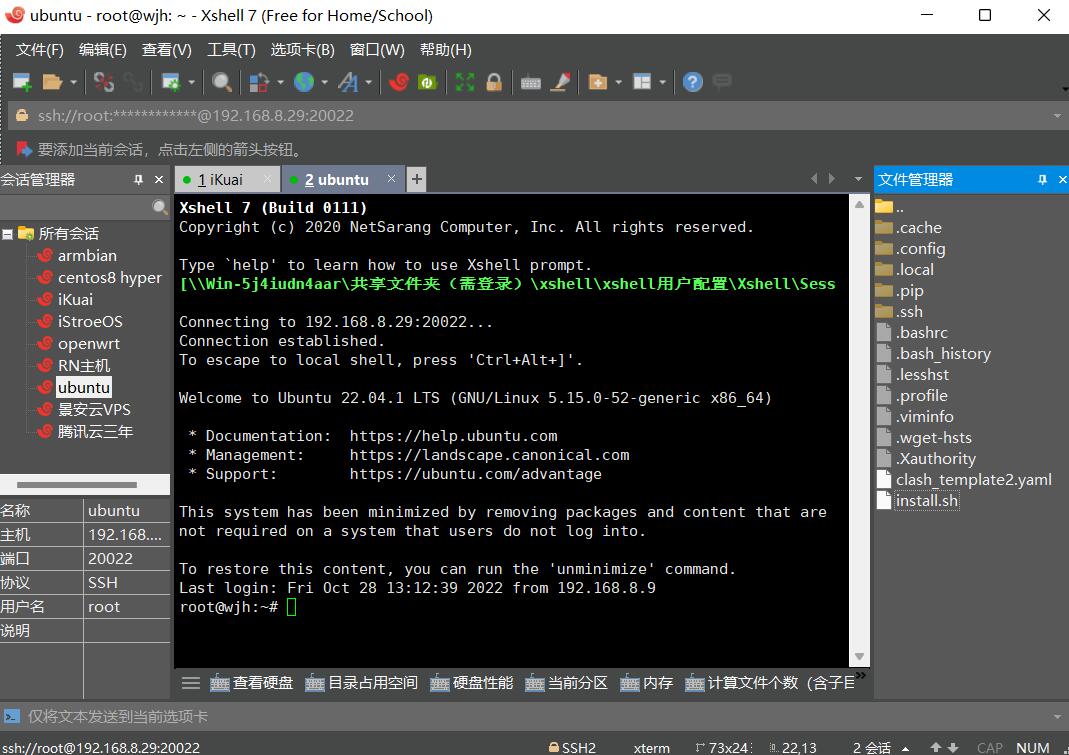Click the magnifier Find icon in toolbar
This screenshot has height=755, width=1069.
point(222,82)
